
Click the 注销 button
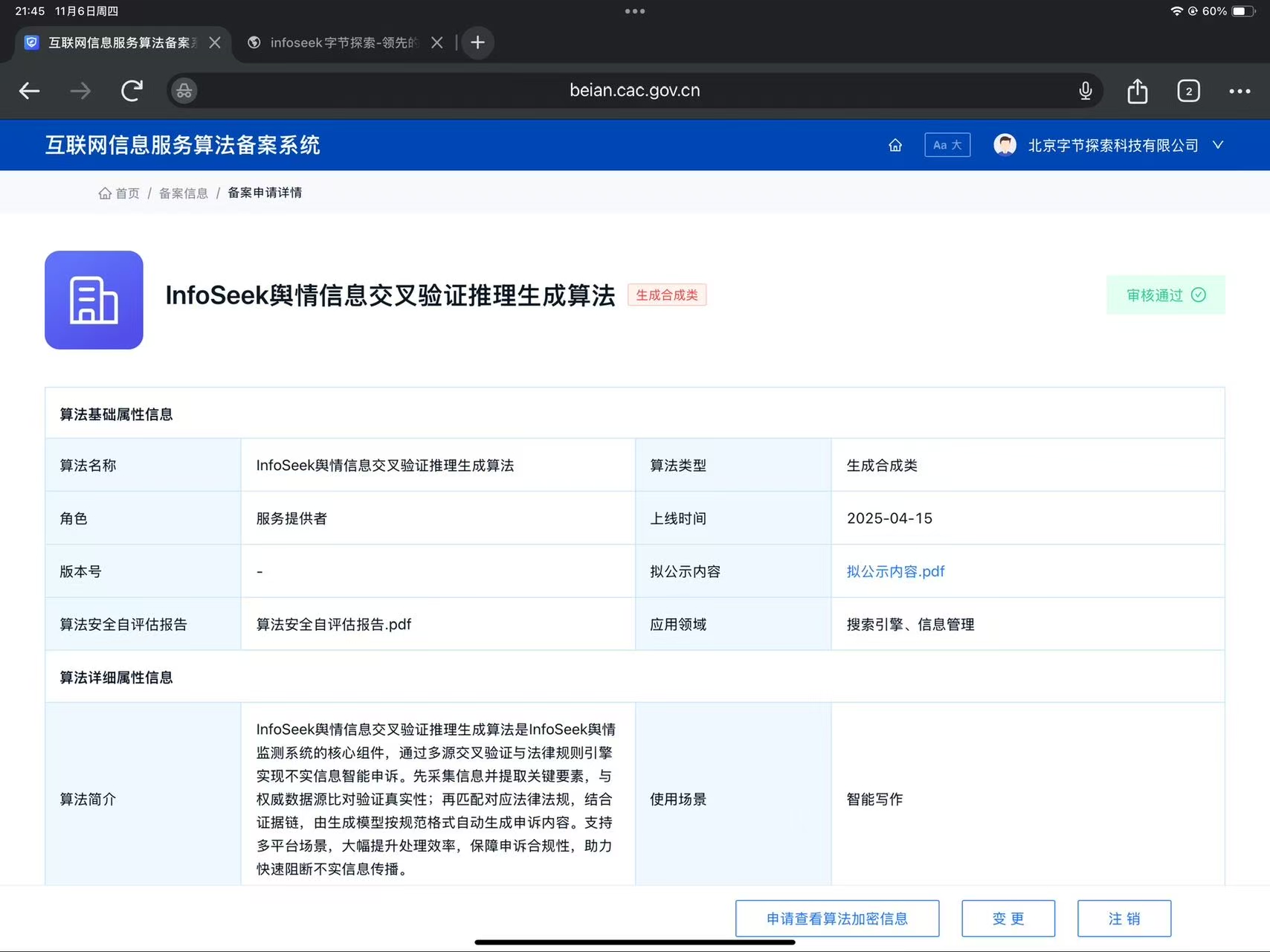[x=1124, y=919]
